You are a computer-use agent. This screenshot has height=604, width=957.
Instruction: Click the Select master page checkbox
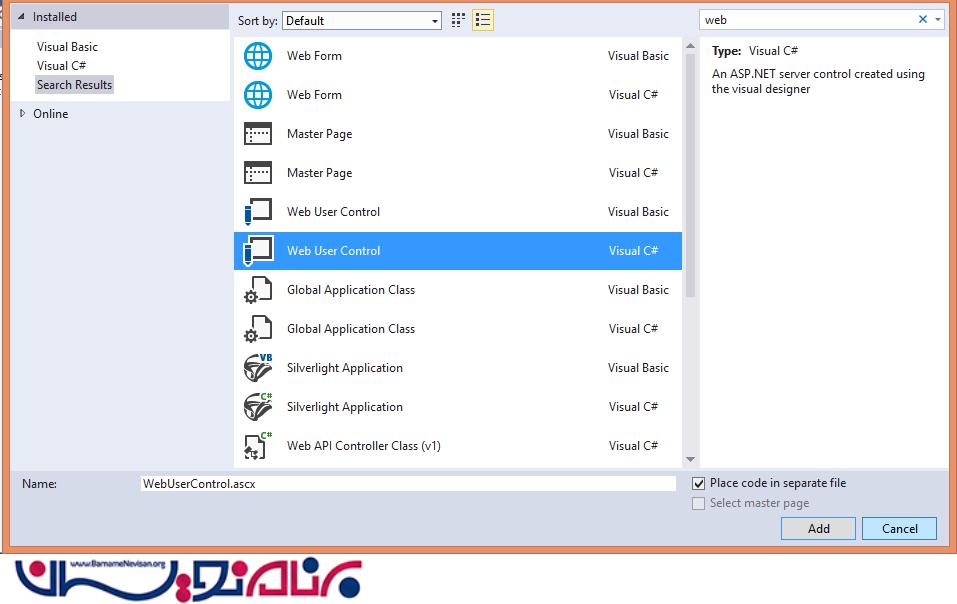(x=698, y=503)
